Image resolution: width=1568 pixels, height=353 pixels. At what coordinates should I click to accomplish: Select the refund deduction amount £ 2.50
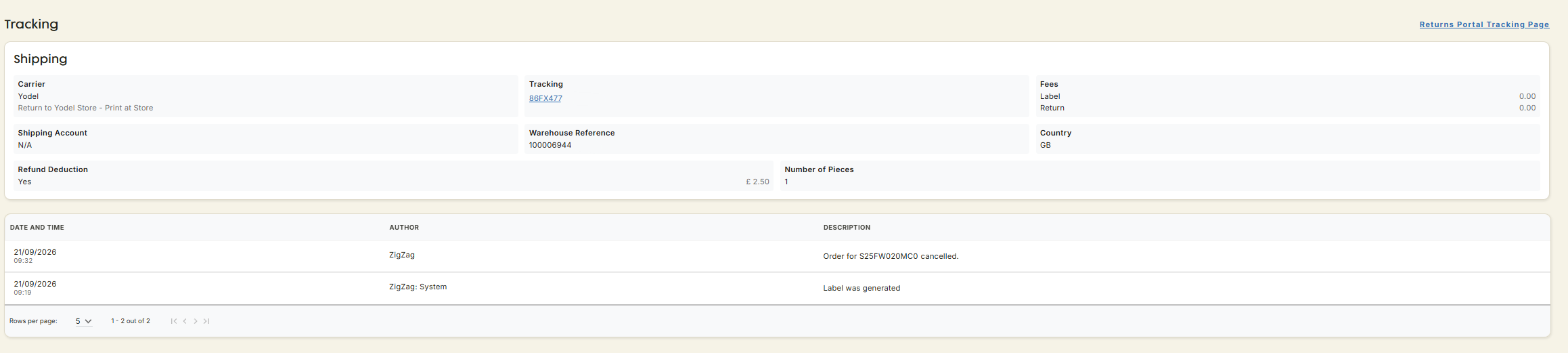coord(757,182)
